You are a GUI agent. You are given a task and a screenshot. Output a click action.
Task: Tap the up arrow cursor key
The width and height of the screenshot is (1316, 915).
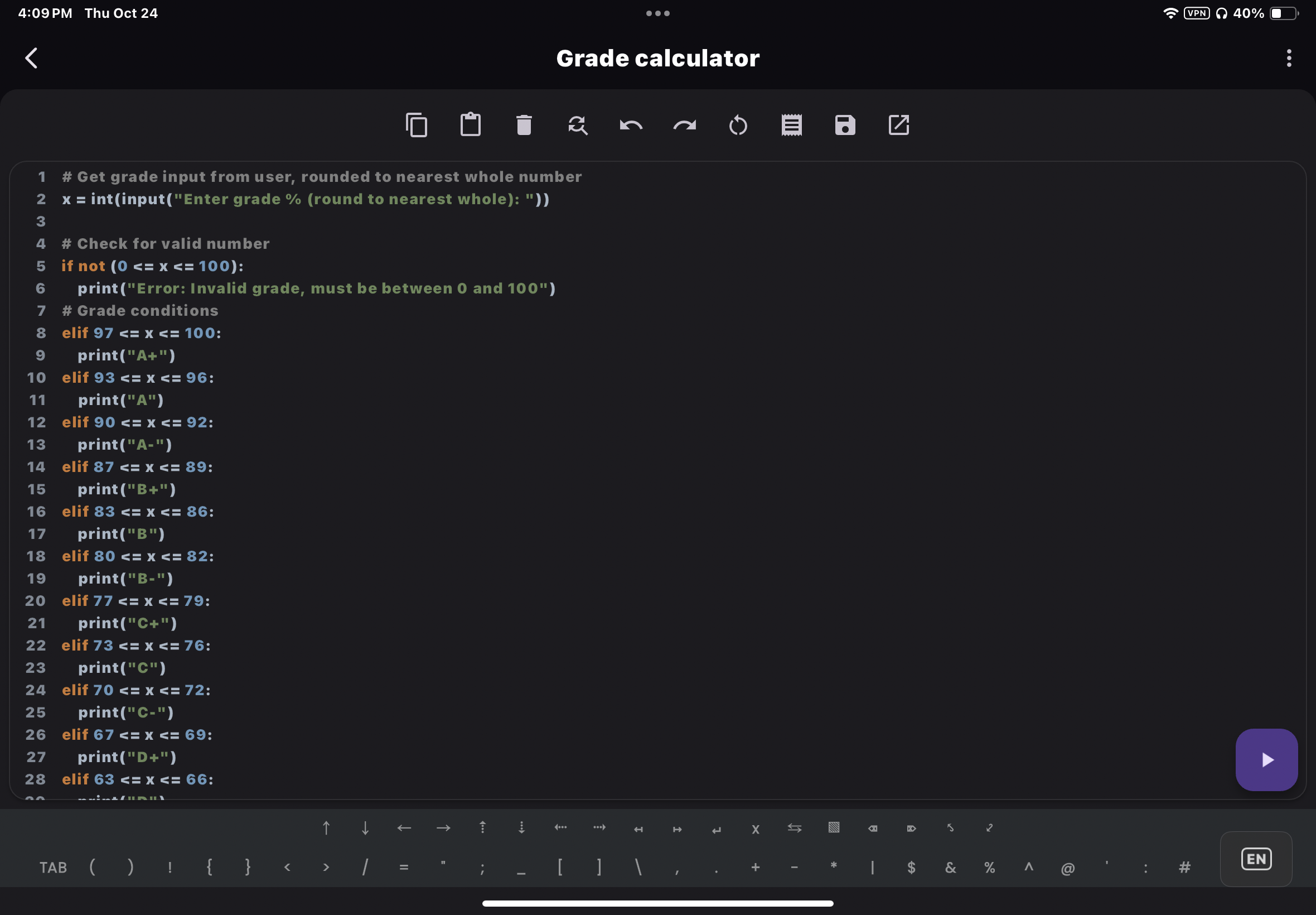[326, 828]
